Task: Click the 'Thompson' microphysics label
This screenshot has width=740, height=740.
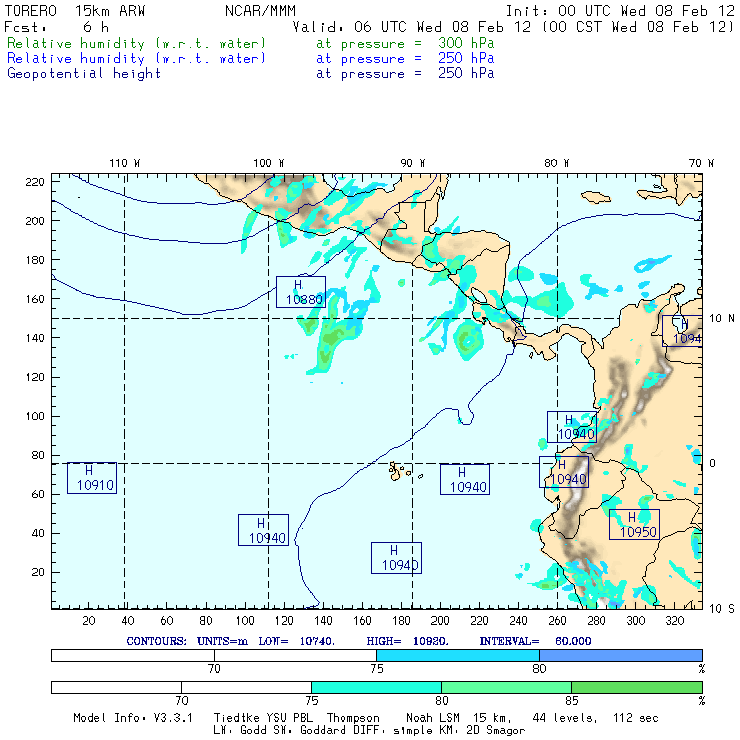Action: 353,718
